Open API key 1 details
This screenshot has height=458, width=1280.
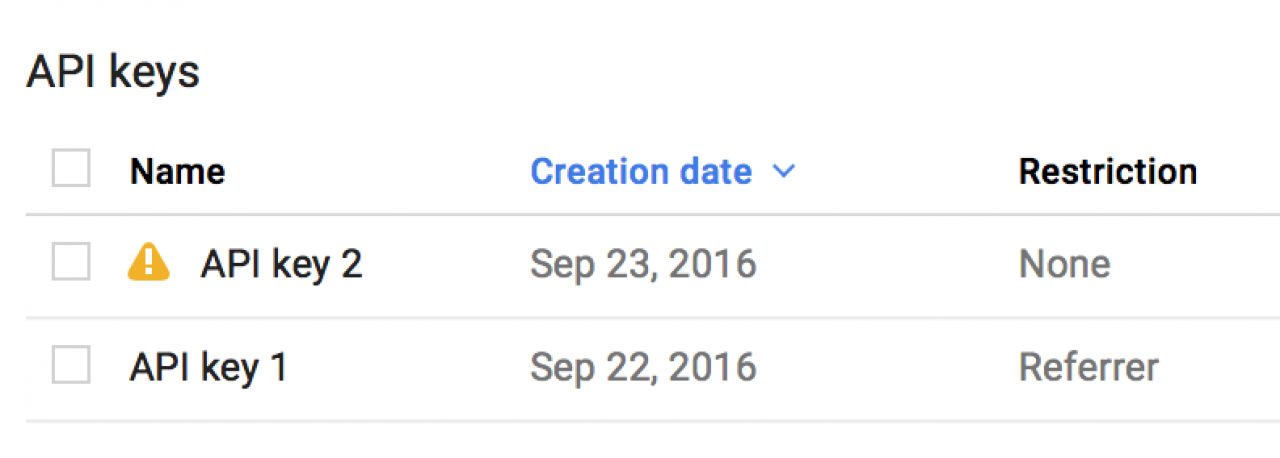click(x=208, y=367)
